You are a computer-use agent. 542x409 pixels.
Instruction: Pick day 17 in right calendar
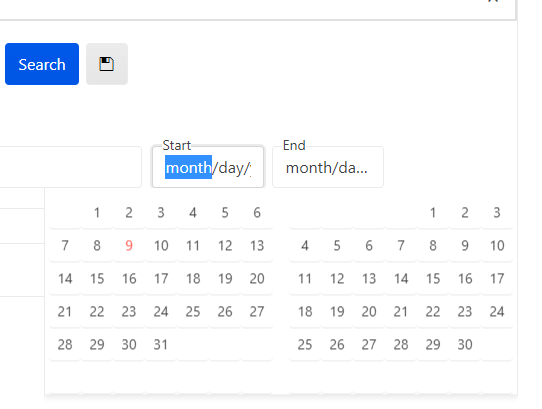[497, 279]
